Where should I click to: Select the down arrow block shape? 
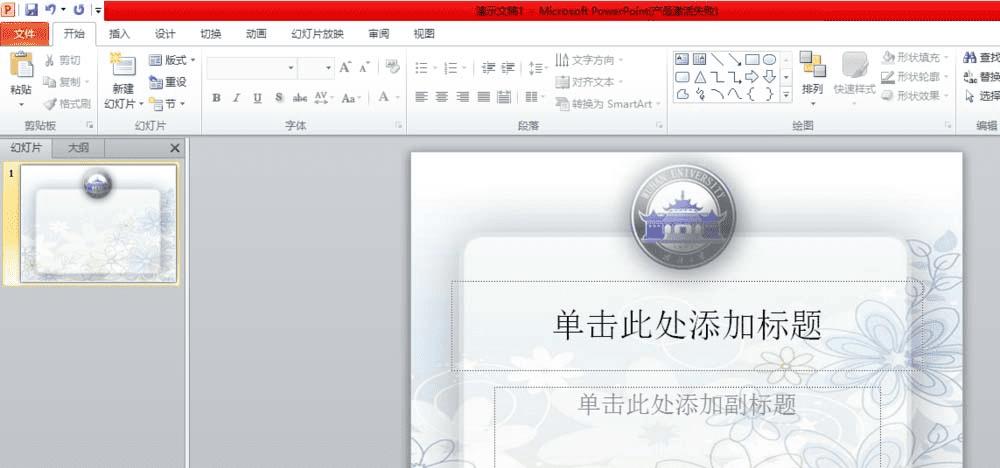(770, 77)
